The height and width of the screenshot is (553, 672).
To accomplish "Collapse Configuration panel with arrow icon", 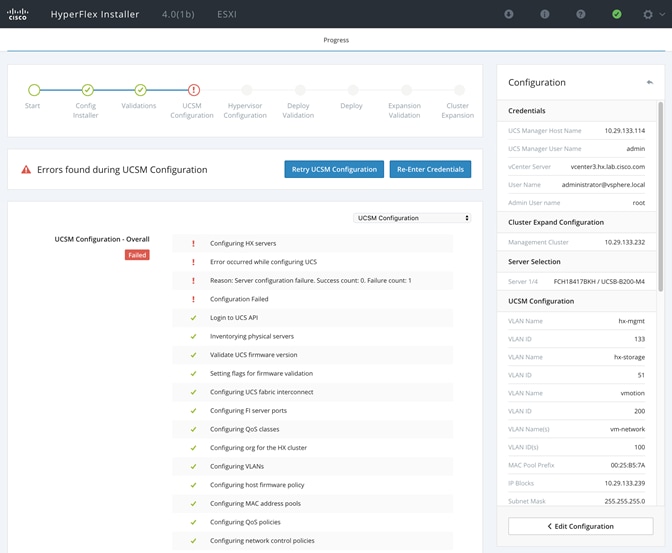I will click(650, 82).
